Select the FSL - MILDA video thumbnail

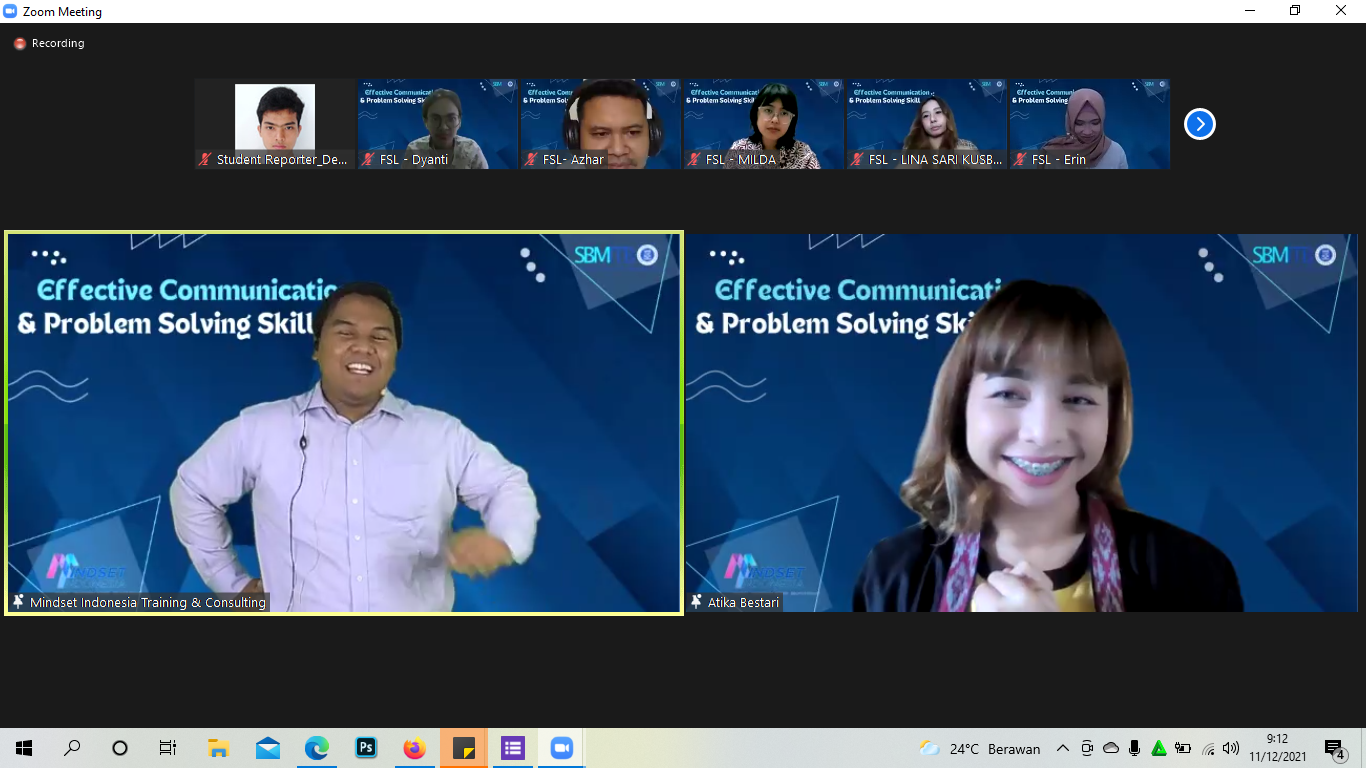click(763, 124)
